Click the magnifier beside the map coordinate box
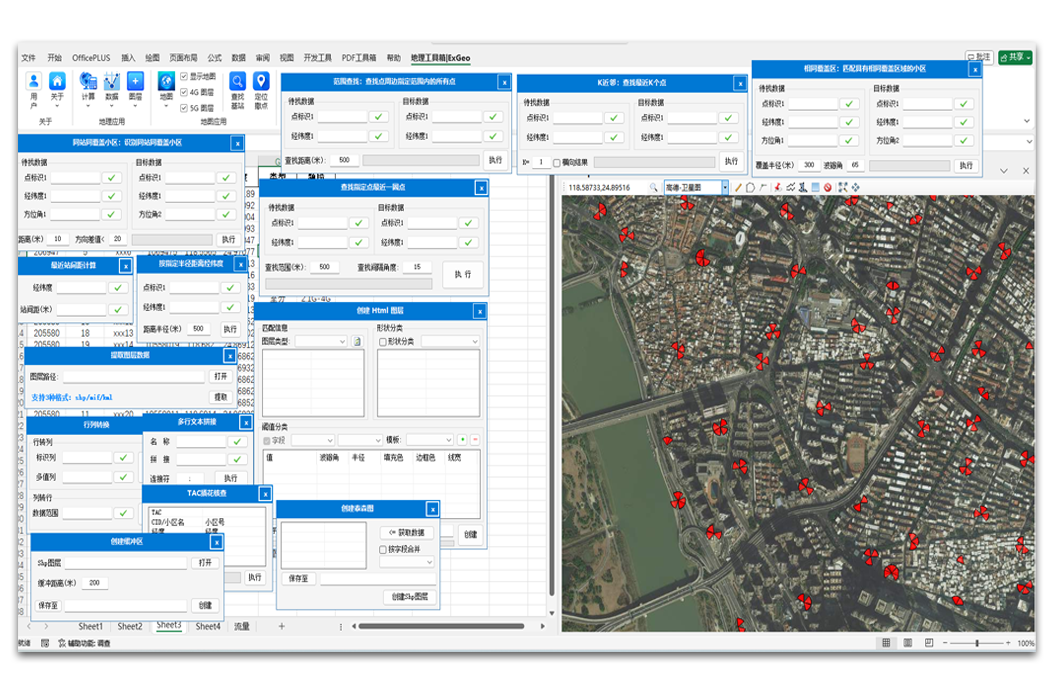Image resolution: width=1053 pixels, height=694 pixels. coord(653,187)
